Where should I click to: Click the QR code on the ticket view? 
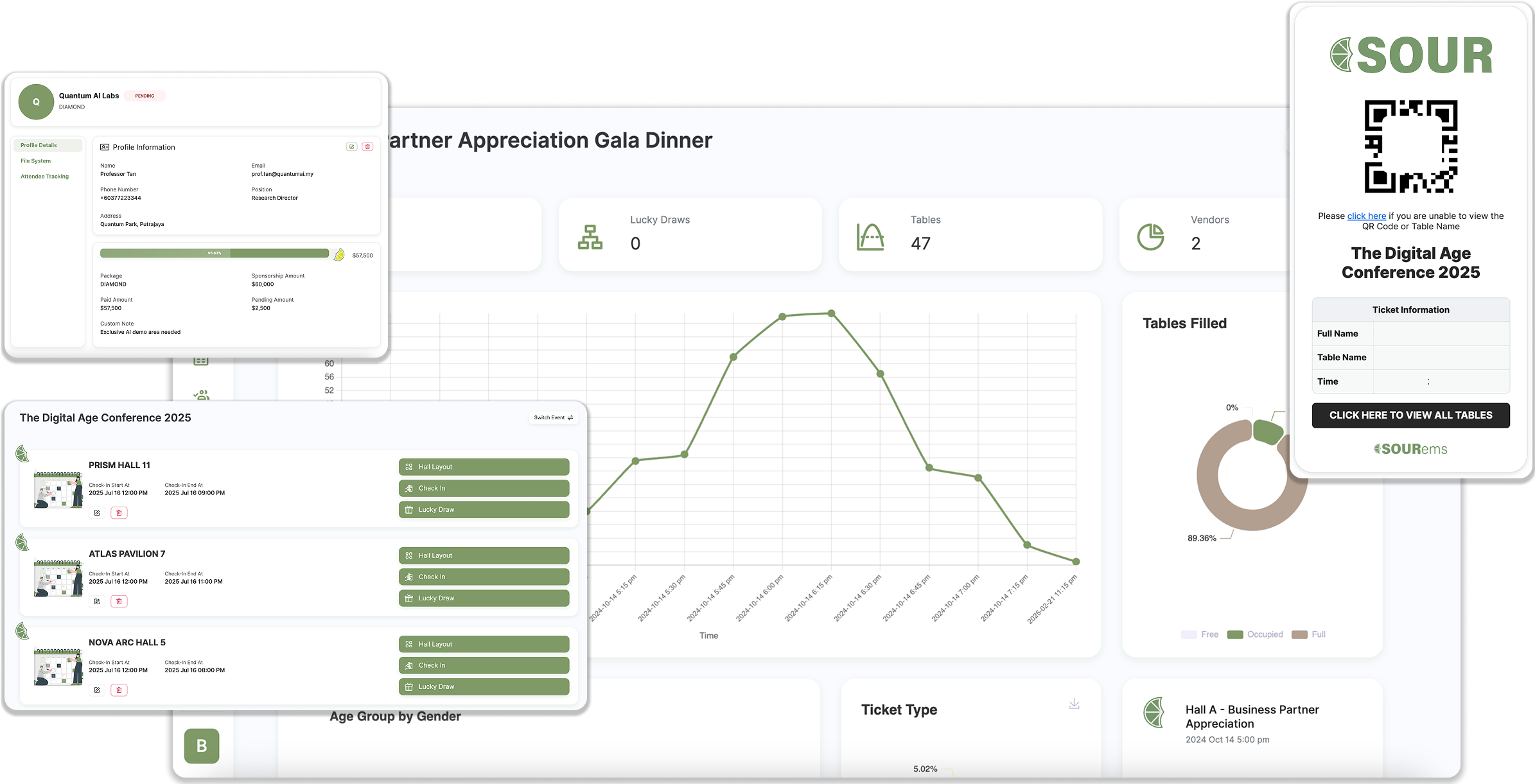point(1410,147)
